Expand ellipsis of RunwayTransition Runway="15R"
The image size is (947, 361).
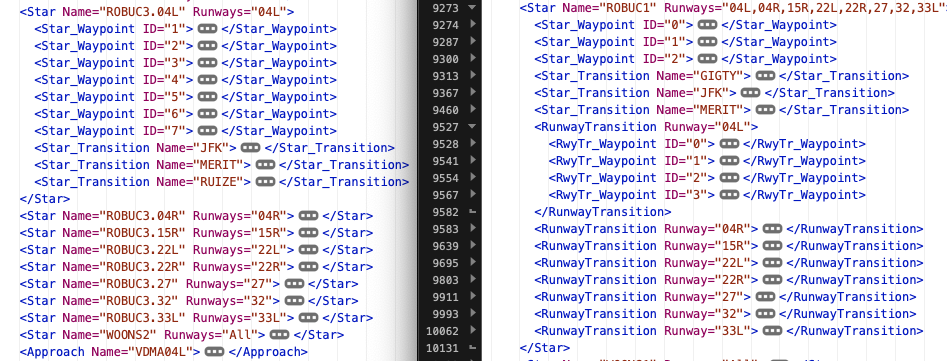coord(772,246)
